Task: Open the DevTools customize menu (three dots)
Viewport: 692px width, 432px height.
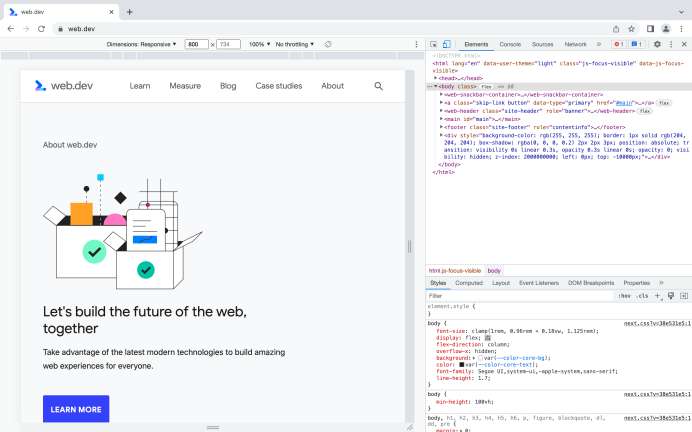Action: [x=671, y=44]
